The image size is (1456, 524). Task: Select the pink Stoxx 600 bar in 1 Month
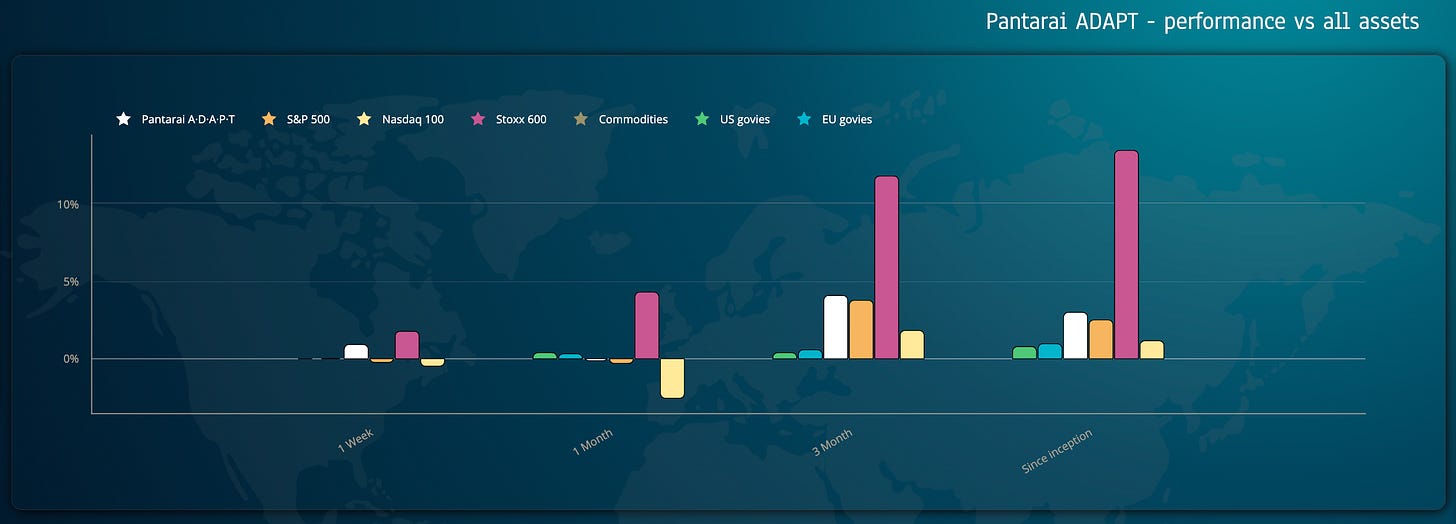click(647, 325)
